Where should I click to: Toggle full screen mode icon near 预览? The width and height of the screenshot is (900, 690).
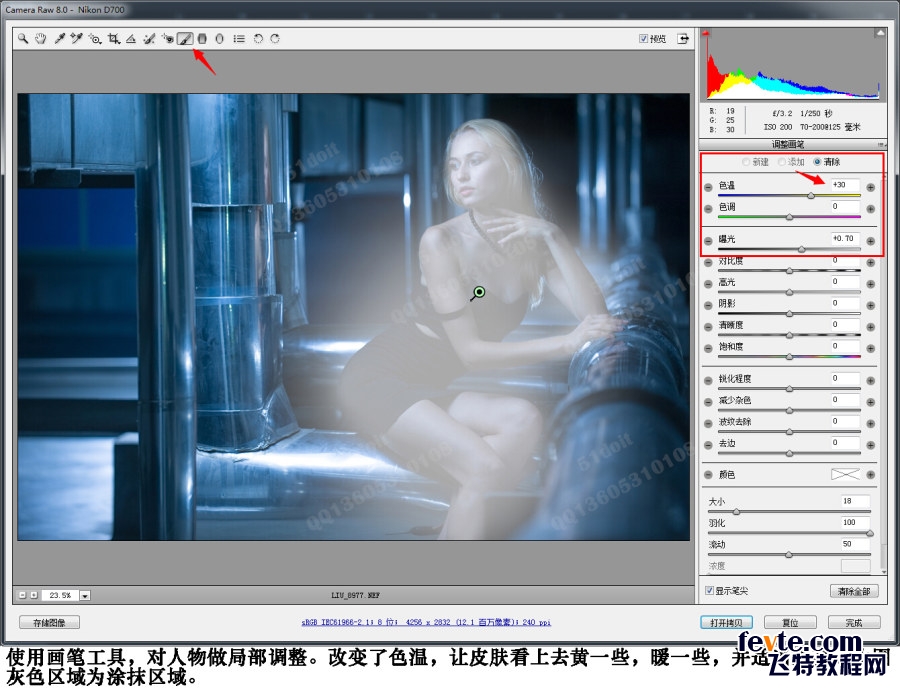pos(682,38)
